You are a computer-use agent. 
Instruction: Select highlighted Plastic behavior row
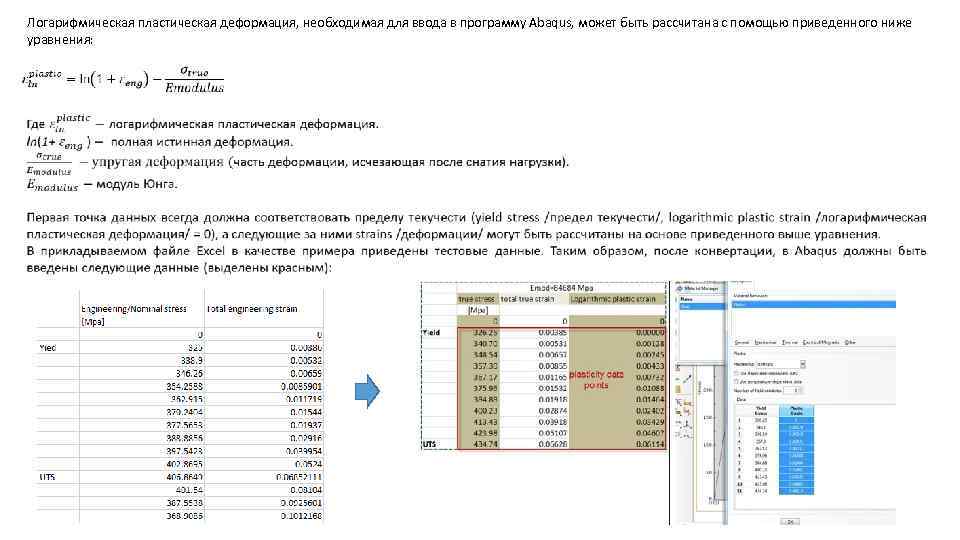click(814, 304)
